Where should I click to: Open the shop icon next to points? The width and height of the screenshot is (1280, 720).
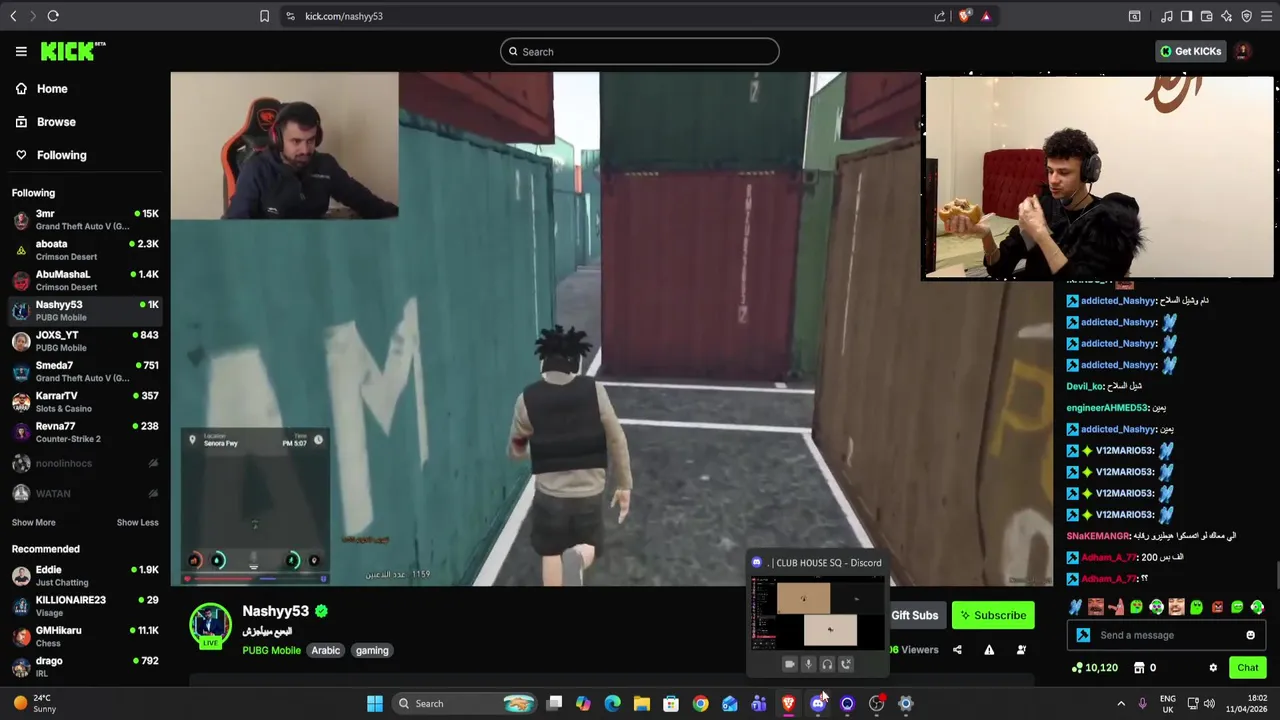tap(1138, 668)
